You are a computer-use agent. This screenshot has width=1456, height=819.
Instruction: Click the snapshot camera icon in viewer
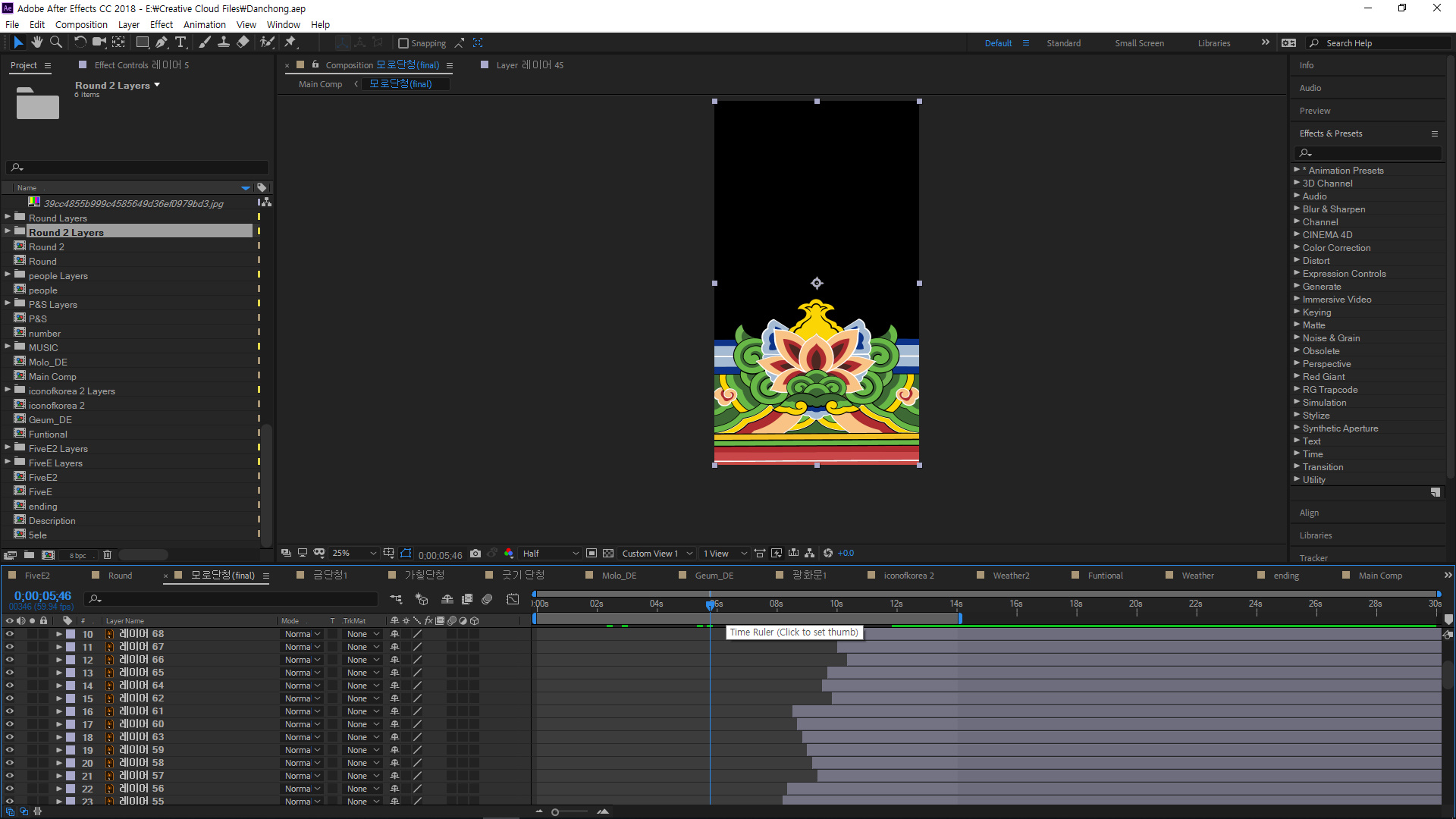point(475,554)
